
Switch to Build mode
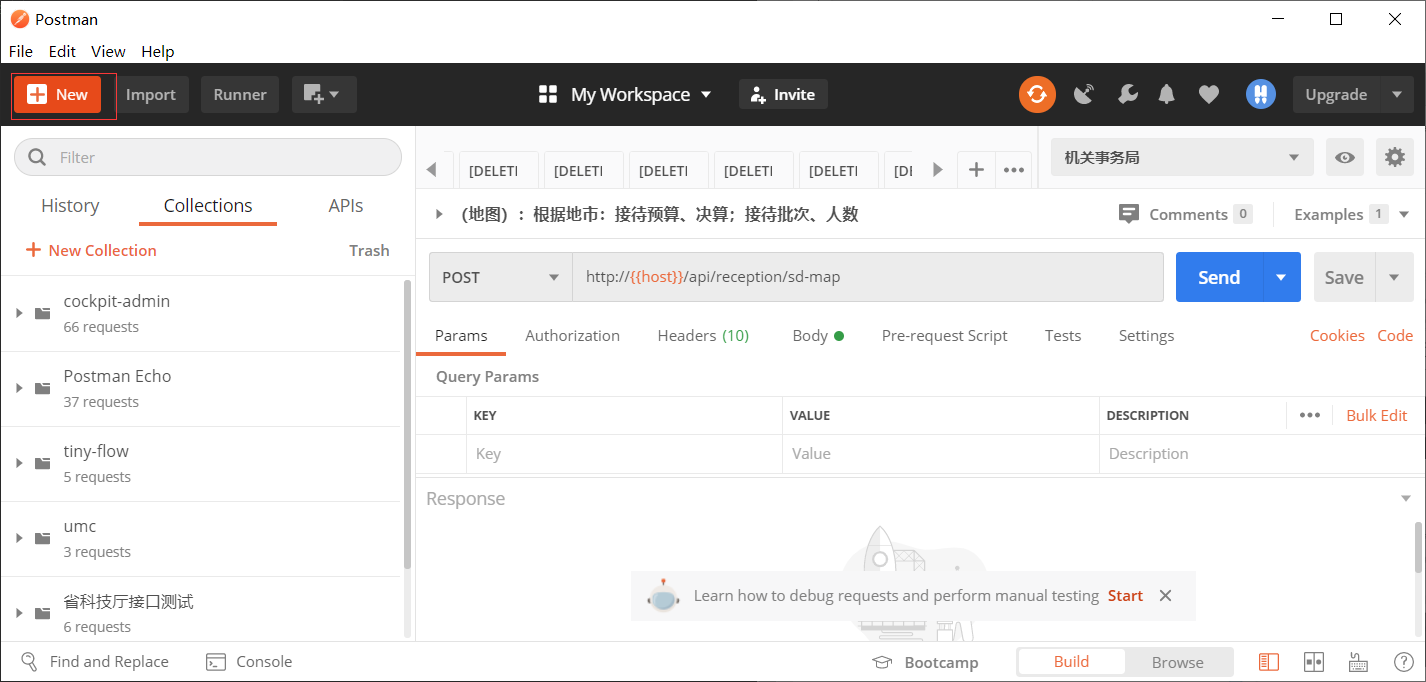[x=1071, y=662]
